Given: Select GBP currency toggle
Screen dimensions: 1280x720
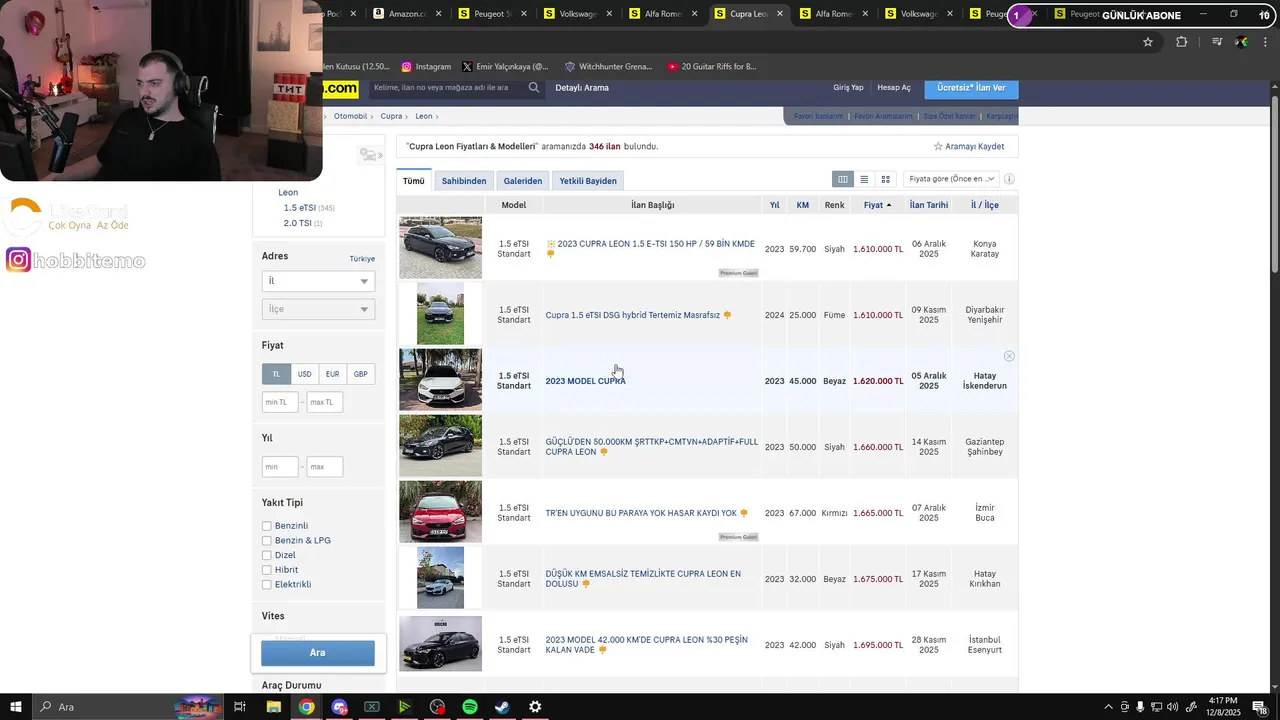Looking at the screenshot, I should coord(360,374).
